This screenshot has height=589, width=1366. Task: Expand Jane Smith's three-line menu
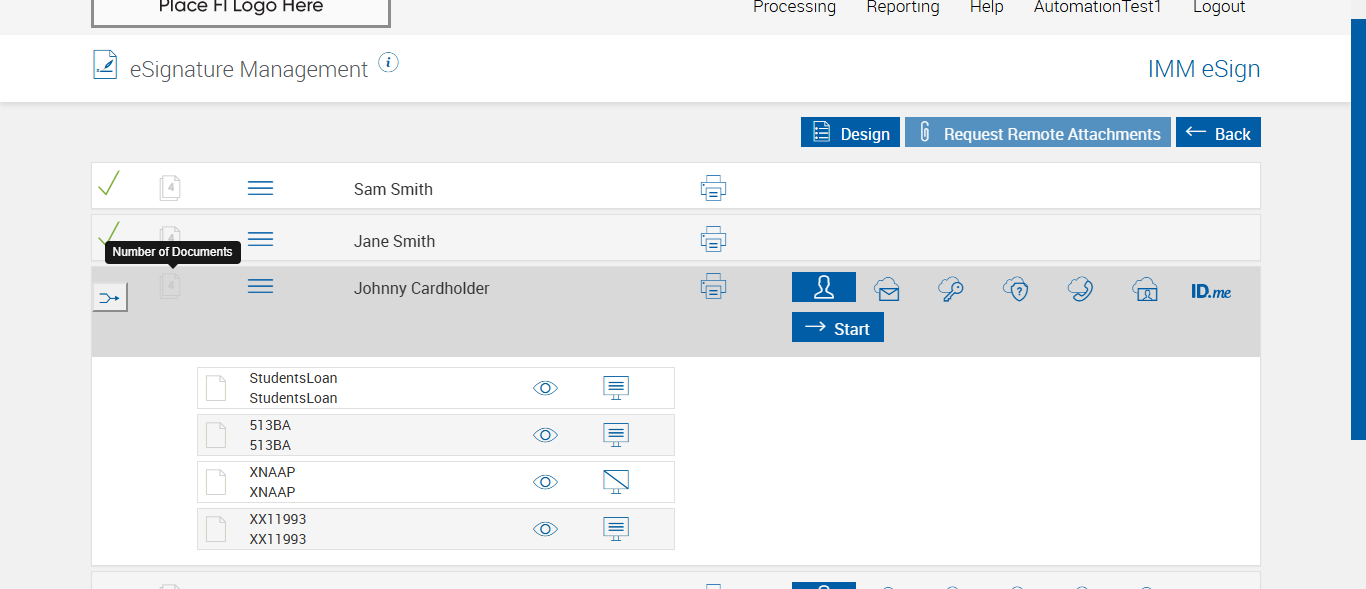(x=260, y=240)
